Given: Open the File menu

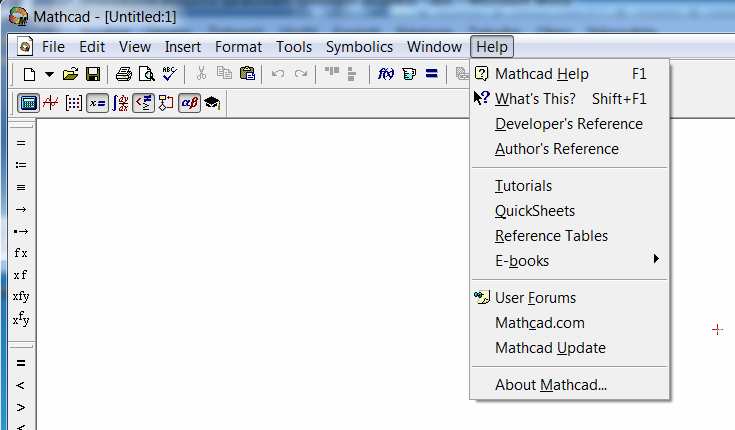Looking at the screenshot, I should 53,47.
